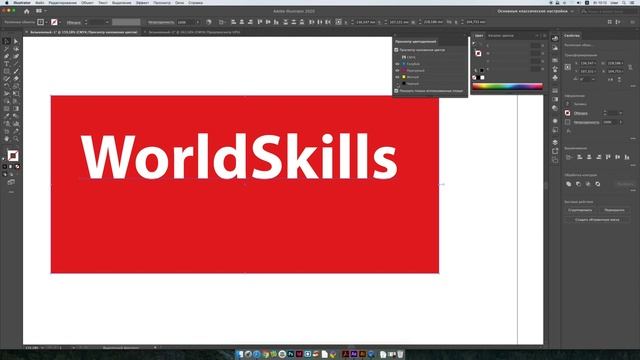
Task: Open the Brushes panel icon in dock
Action: click(555, 69)
